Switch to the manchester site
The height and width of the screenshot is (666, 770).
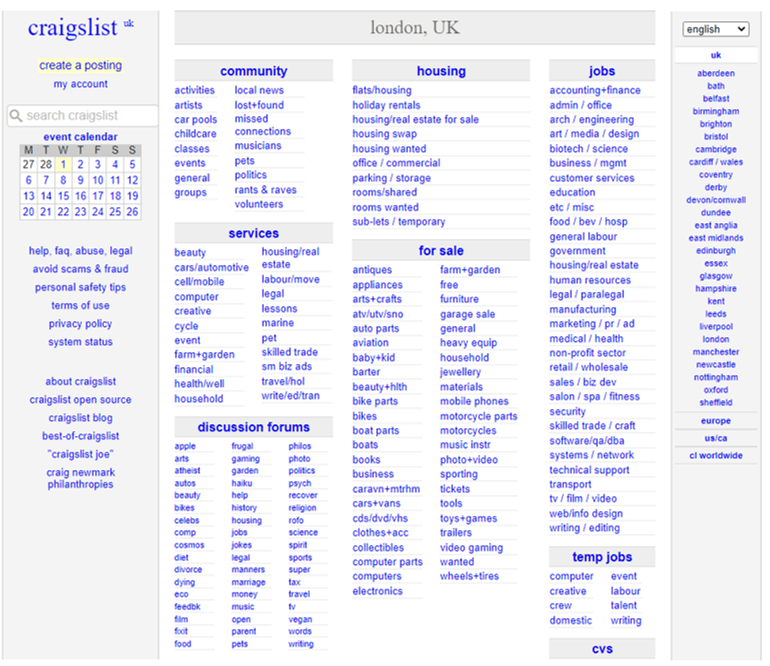click(x=715, y=352)
